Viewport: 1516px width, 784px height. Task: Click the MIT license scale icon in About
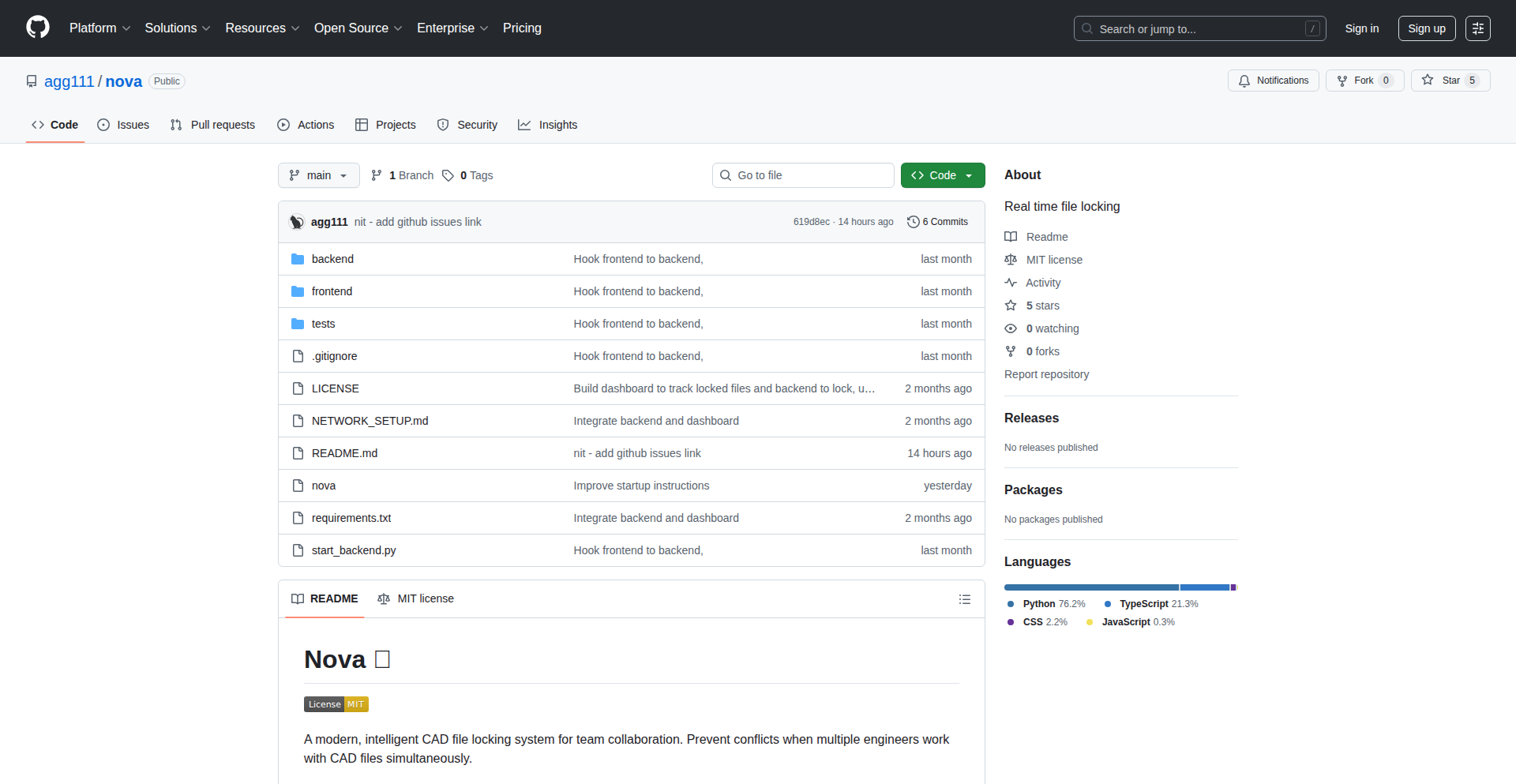coord(1011,260)
